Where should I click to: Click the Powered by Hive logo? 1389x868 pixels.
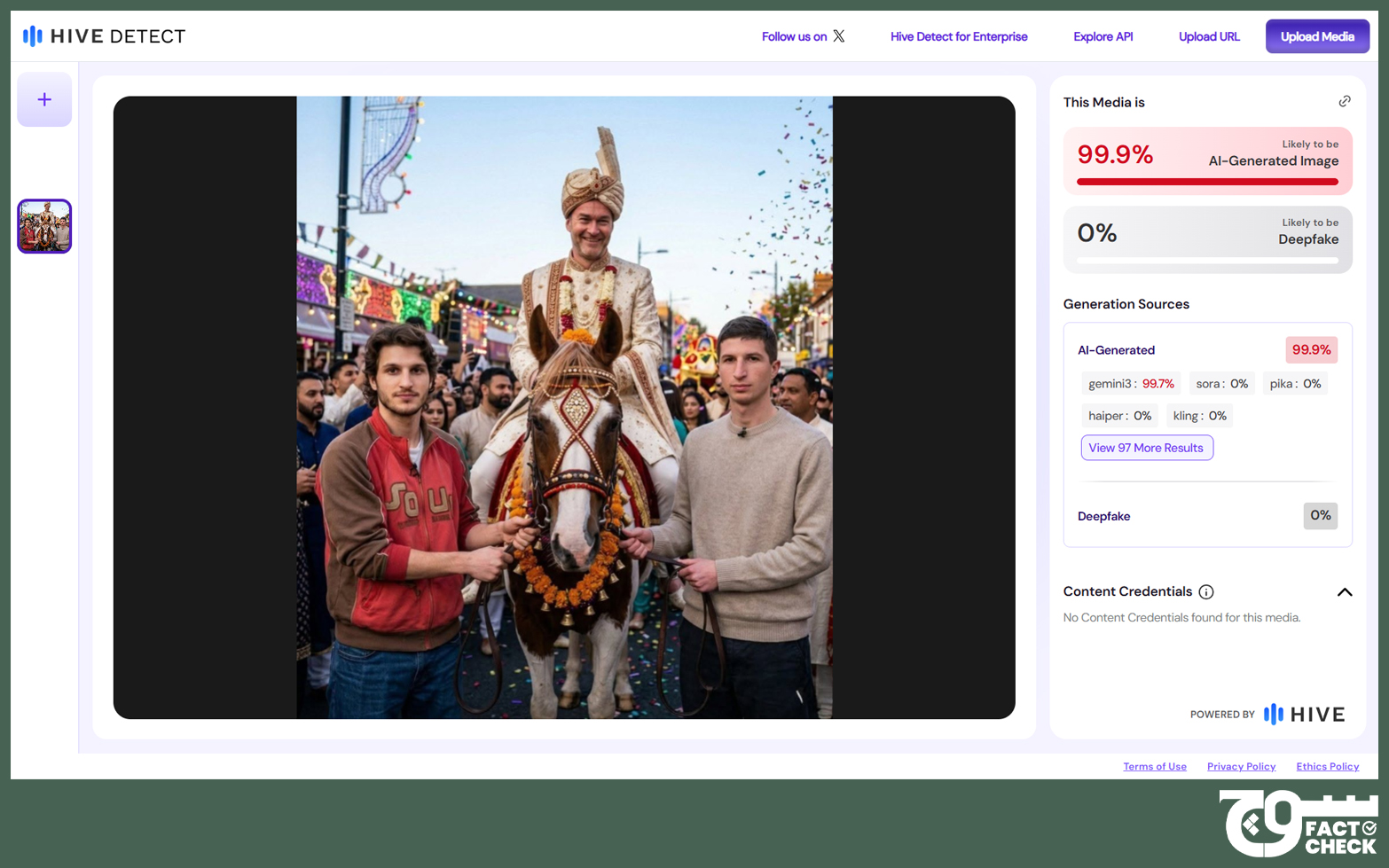pyautogui.click(x=1304, y=714)
